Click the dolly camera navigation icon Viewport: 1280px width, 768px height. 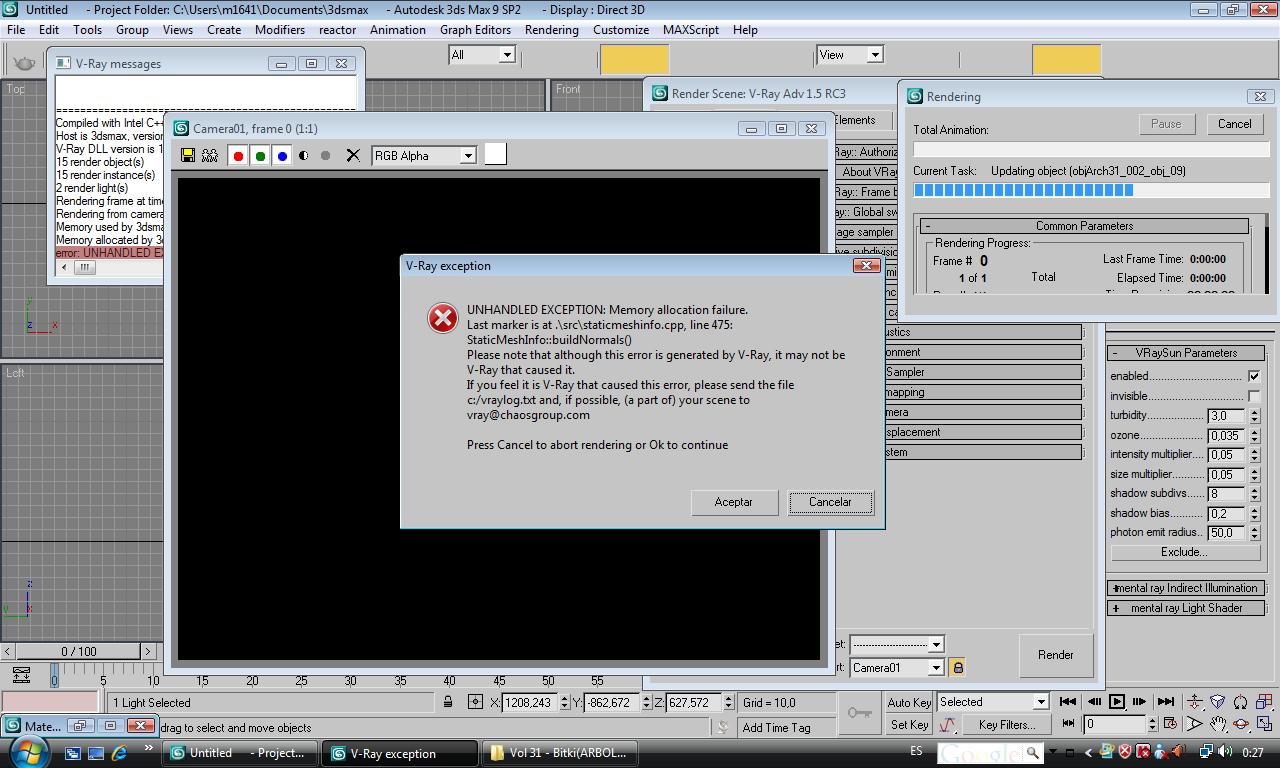(1194, 702)
